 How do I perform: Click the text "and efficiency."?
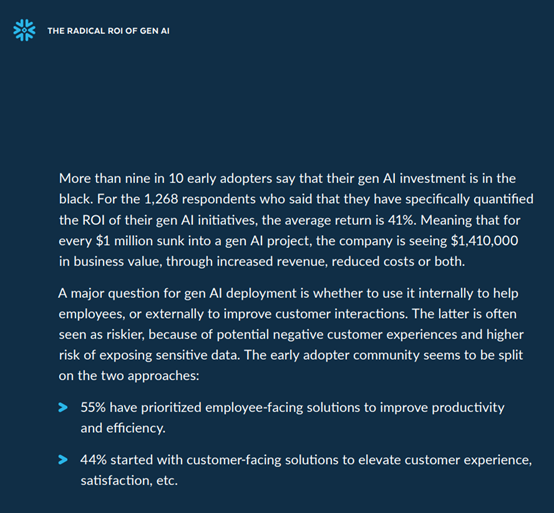click(x=123, y=428)
